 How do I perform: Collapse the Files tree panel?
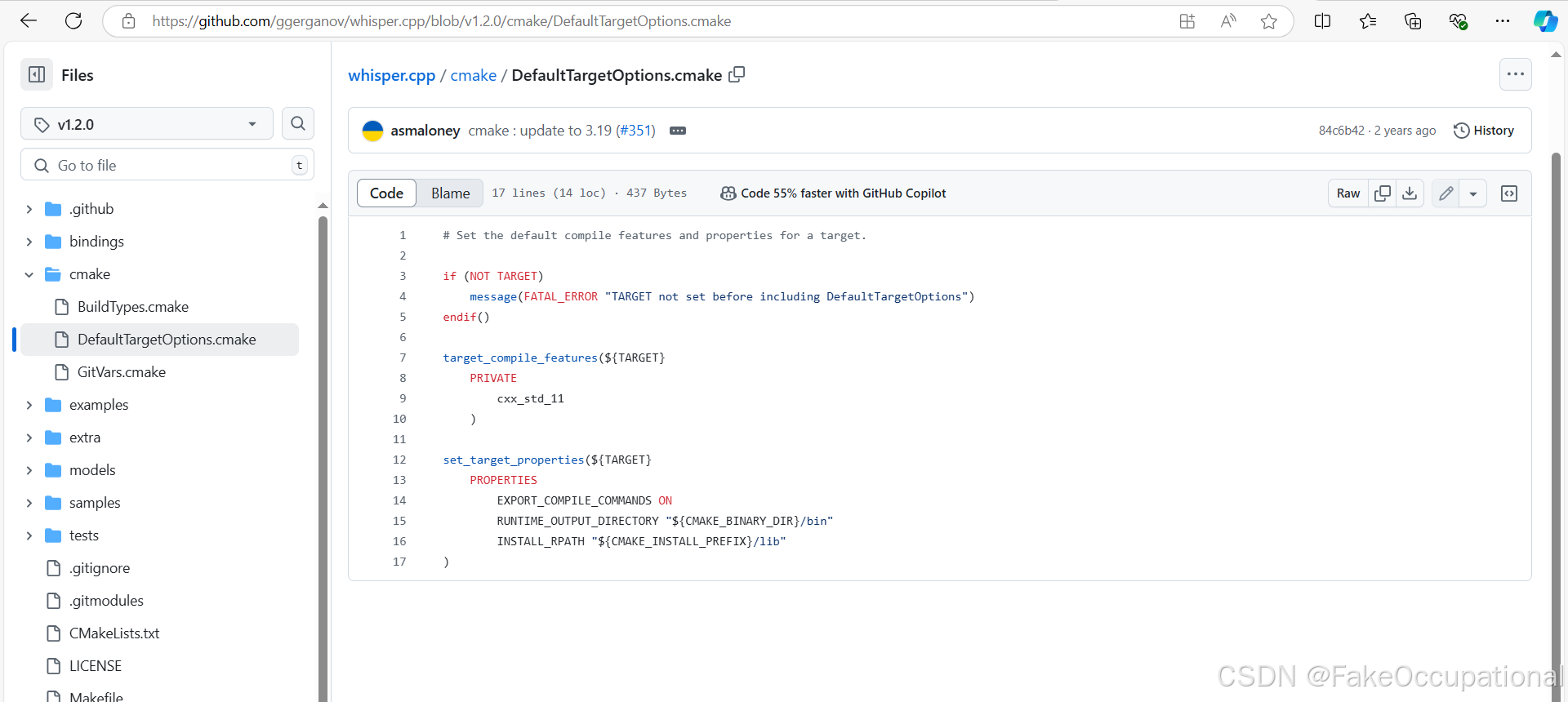point(37,75)
